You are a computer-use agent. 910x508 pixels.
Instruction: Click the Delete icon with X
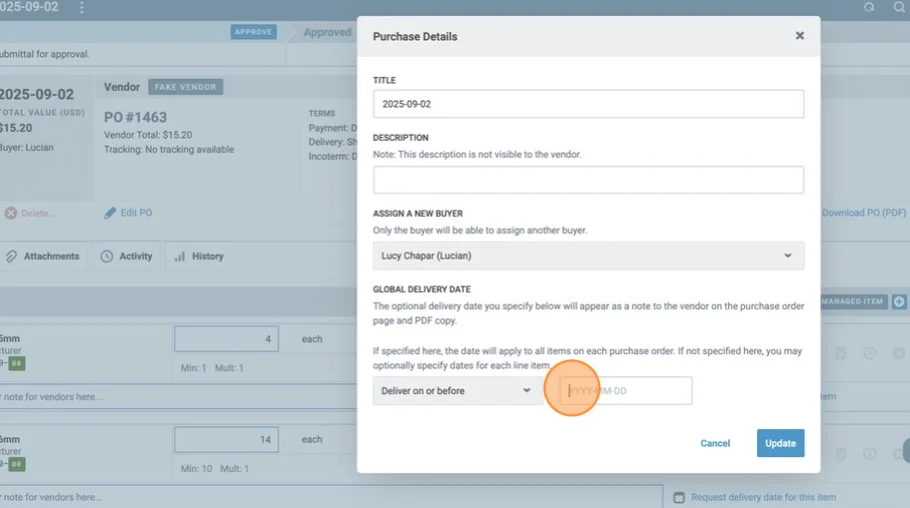pyautogui.click(x=11, y=213)
